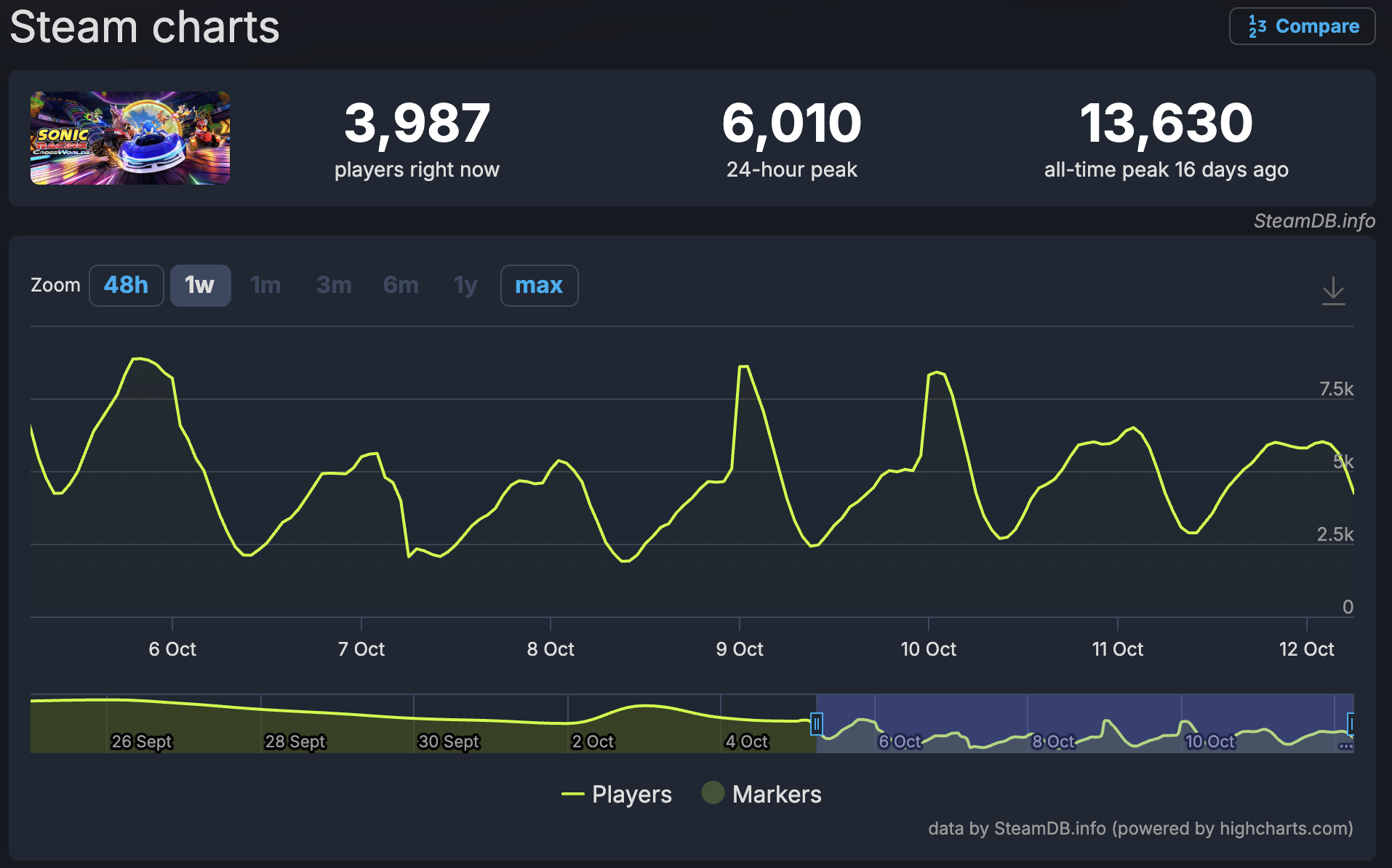Click the 6 Oct axis label
This screenshot has width=1392, height=868.
click(172, 649)
